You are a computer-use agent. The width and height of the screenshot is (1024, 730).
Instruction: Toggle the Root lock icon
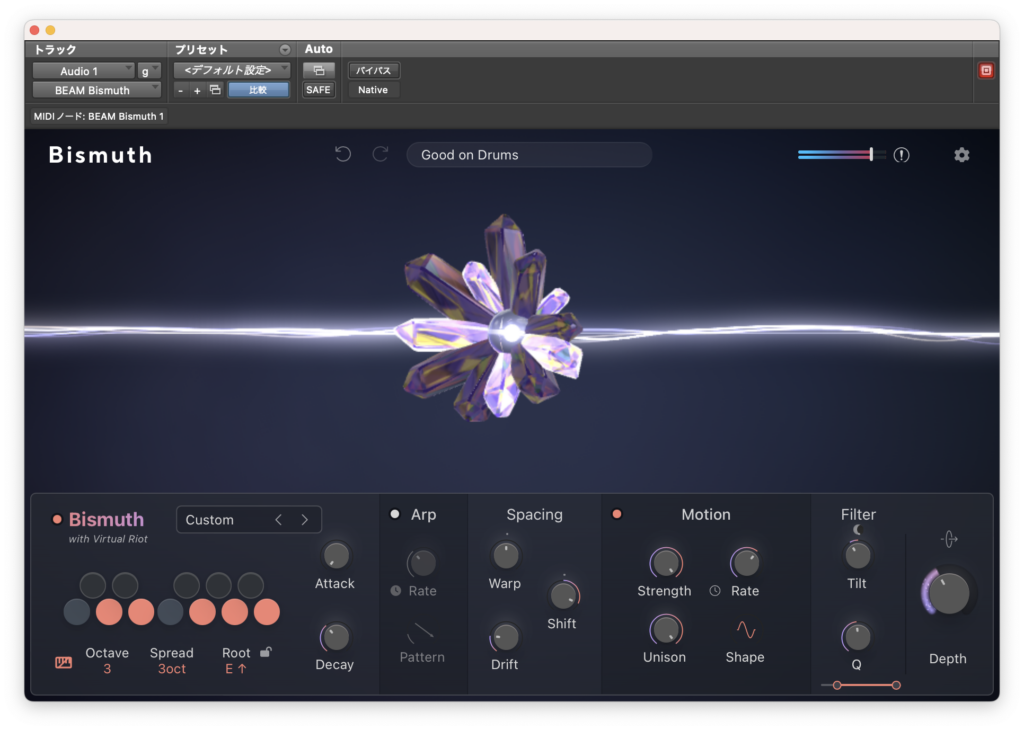(x=266, y=652)
